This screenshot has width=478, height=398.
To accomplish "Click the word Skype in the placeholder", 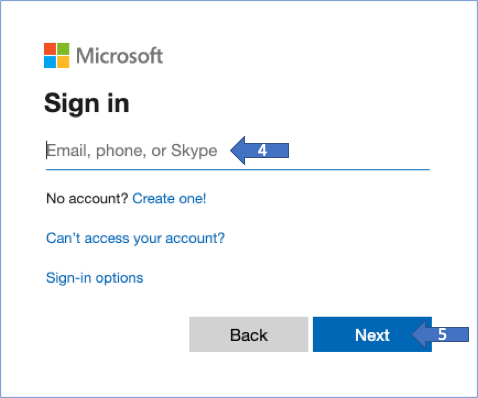I will [194, 151].
